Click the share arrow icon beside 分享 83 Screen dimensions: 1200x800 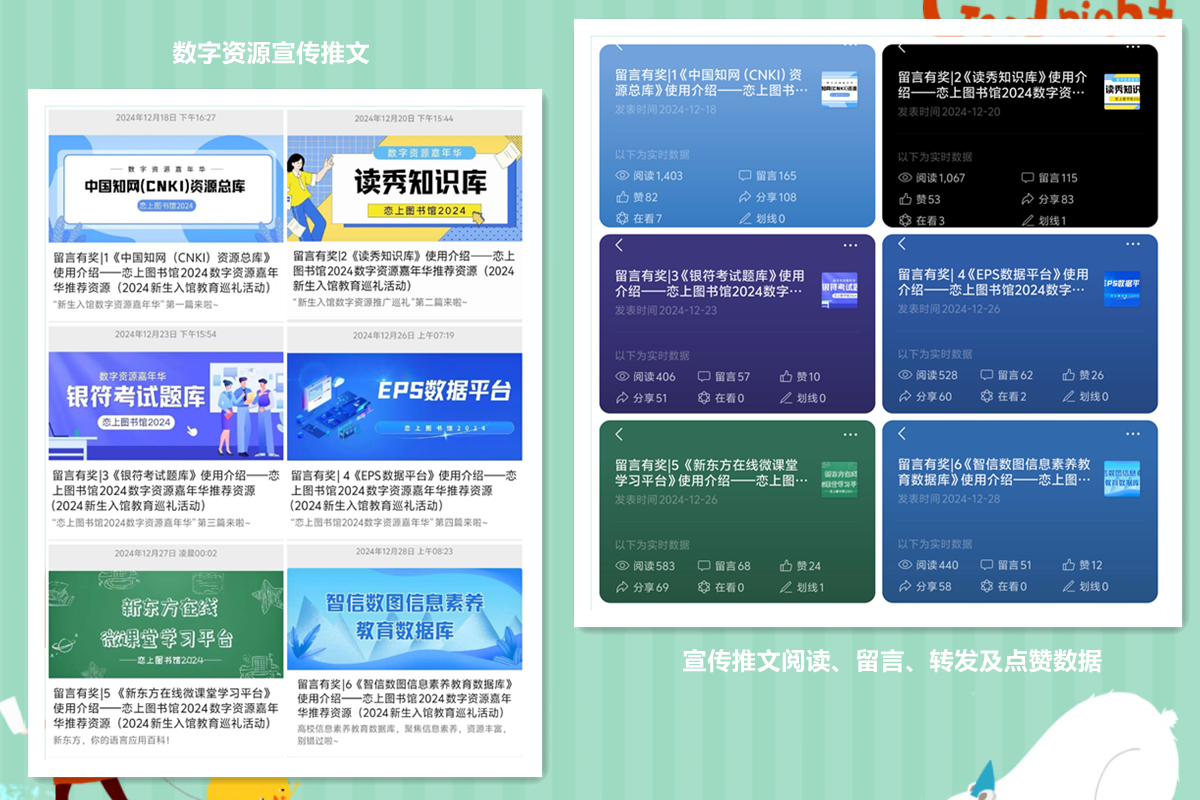(1028, 200)
